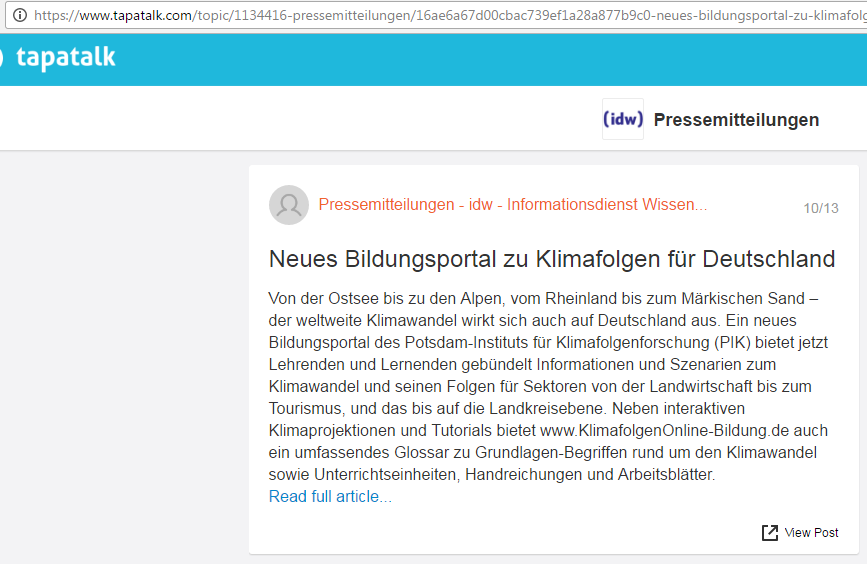Focus the browser URL address field
The width and height of the screenshot is (867, 564).
tap(450, 15)
